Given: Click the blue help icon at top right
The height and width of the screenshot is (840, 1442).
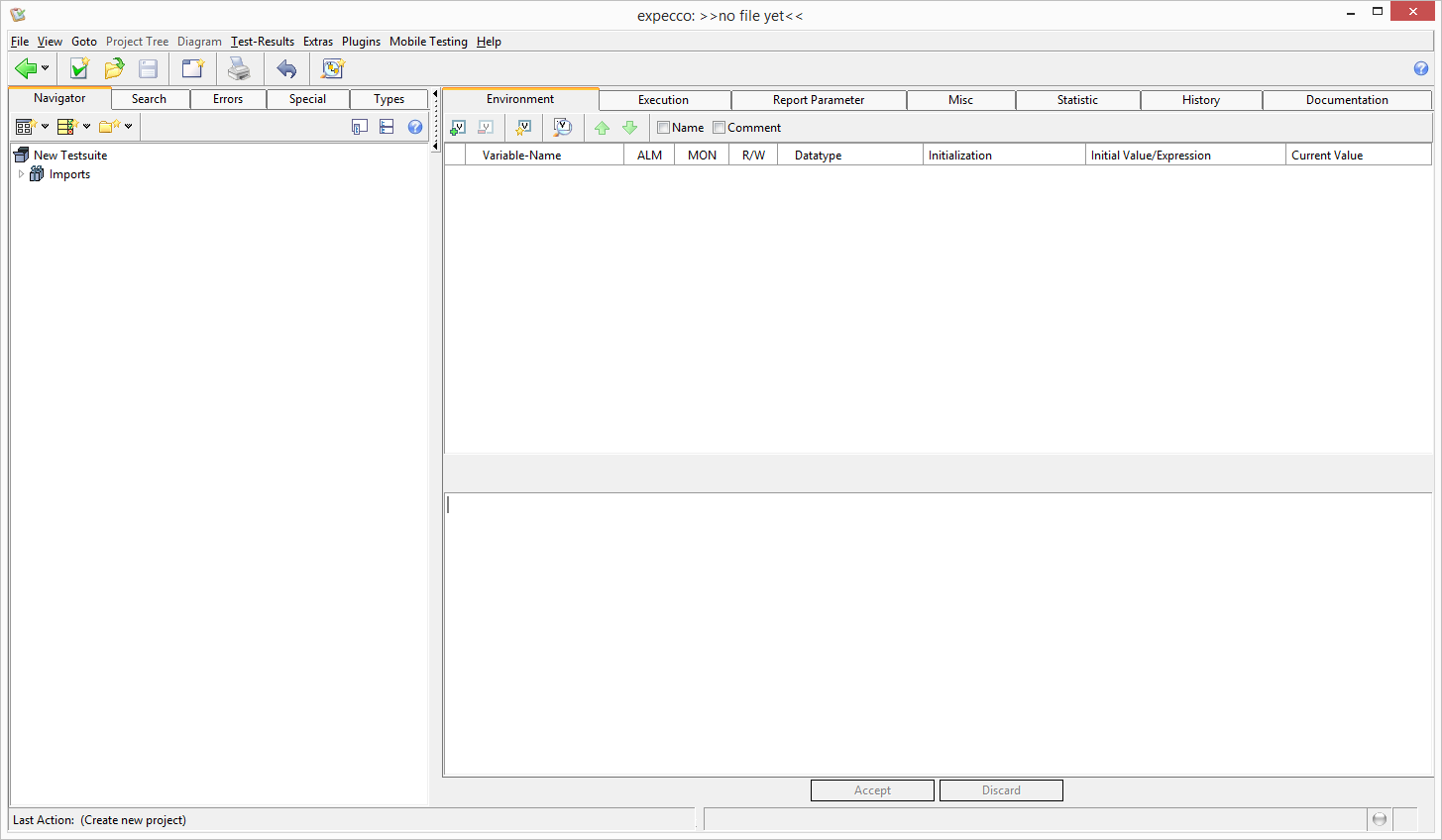Looking at the screenshot, I should coord(1420,68).
